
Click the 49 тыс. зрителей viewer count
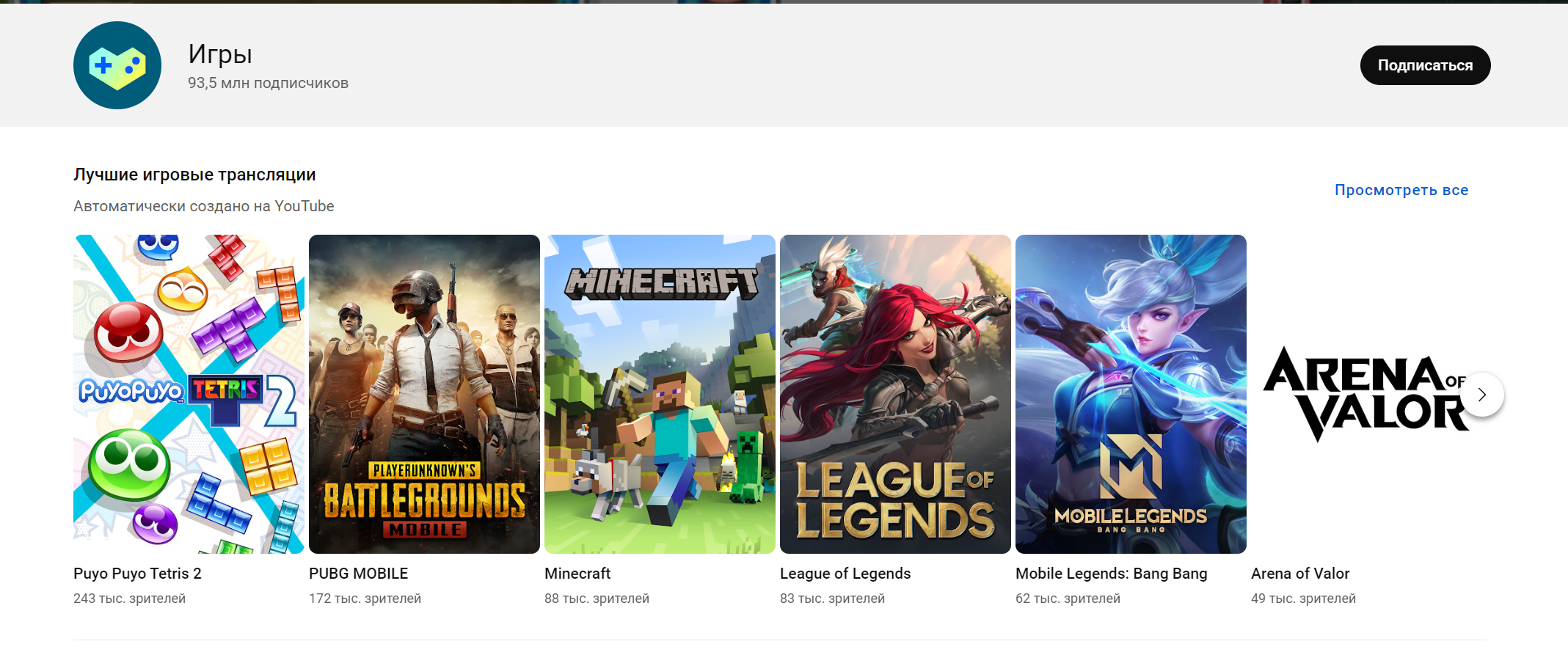[1304, 599]
